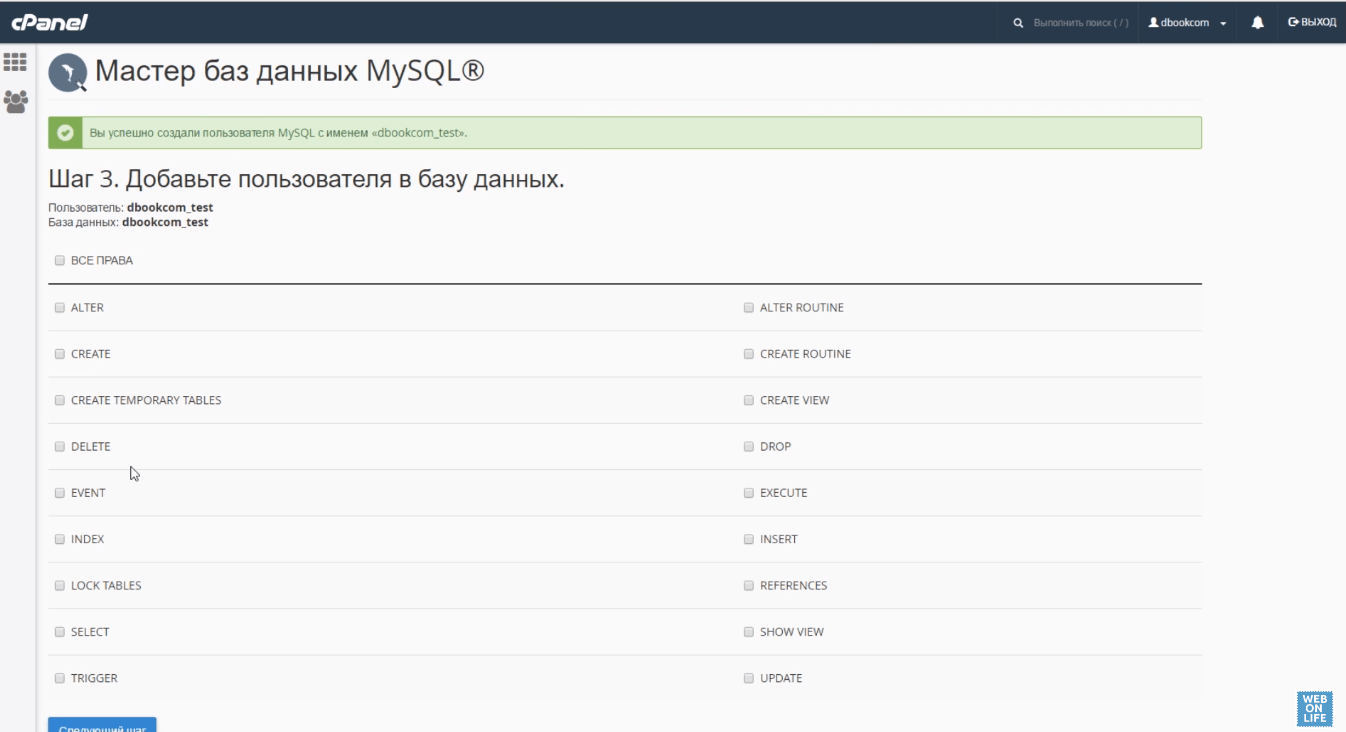
Task: Click the MySQL Database Wizard dolphin icon
Action: [68, 73]
